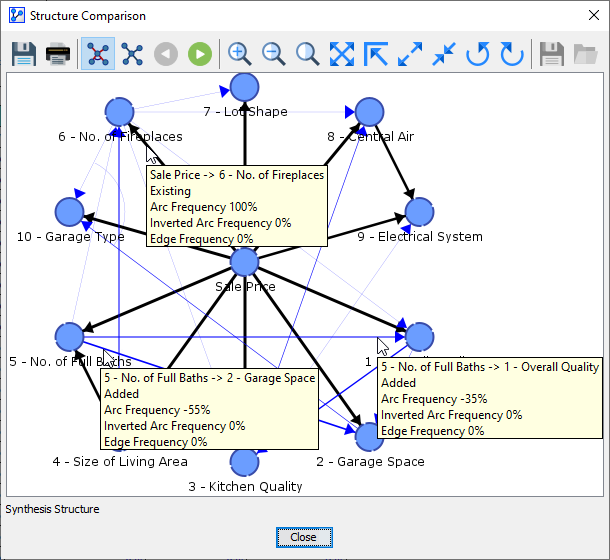Click the Print icon
The width and height of the screenshot is (610, 560).
pyautogui.click(x=59, y=54)
